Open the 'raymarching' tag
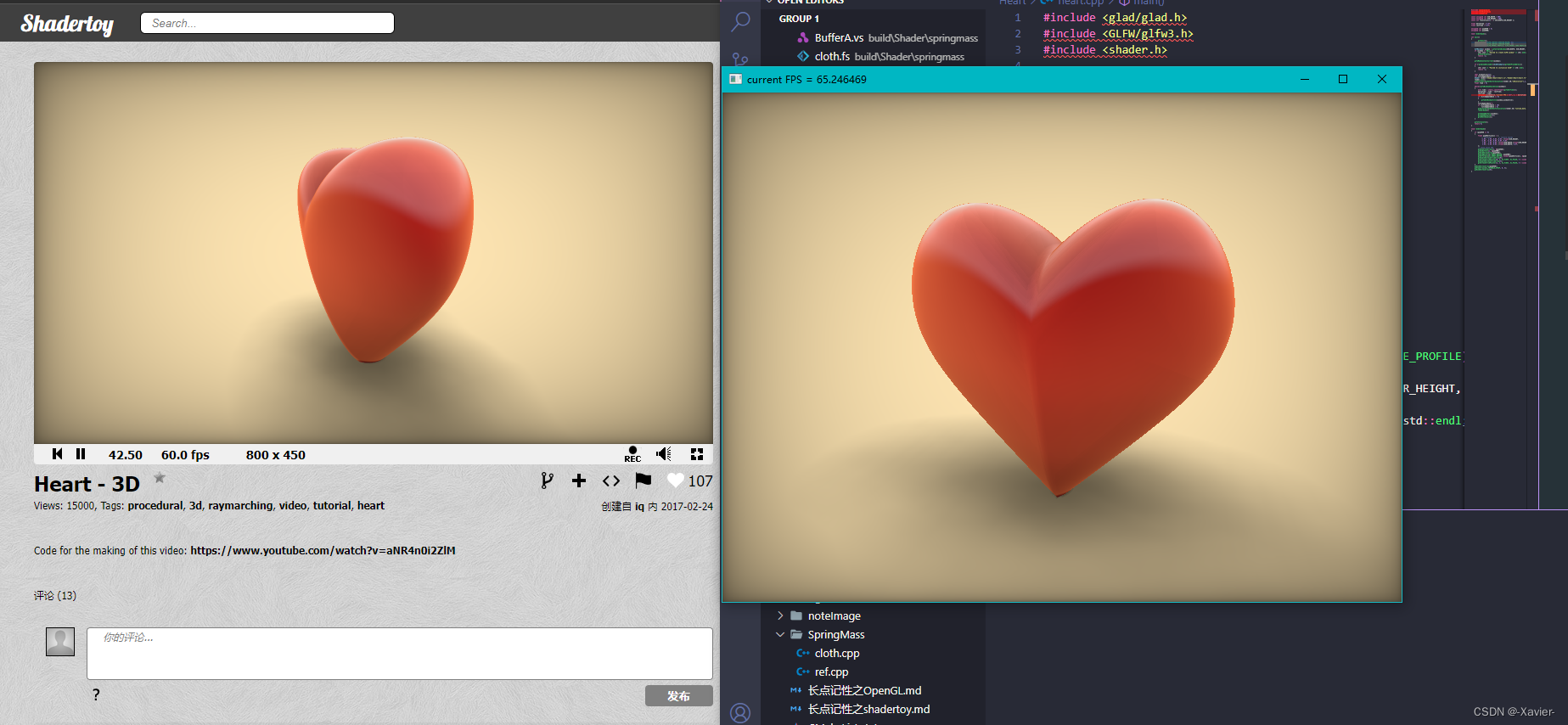This screenshot has height=725, width=1568. [240, 505]
